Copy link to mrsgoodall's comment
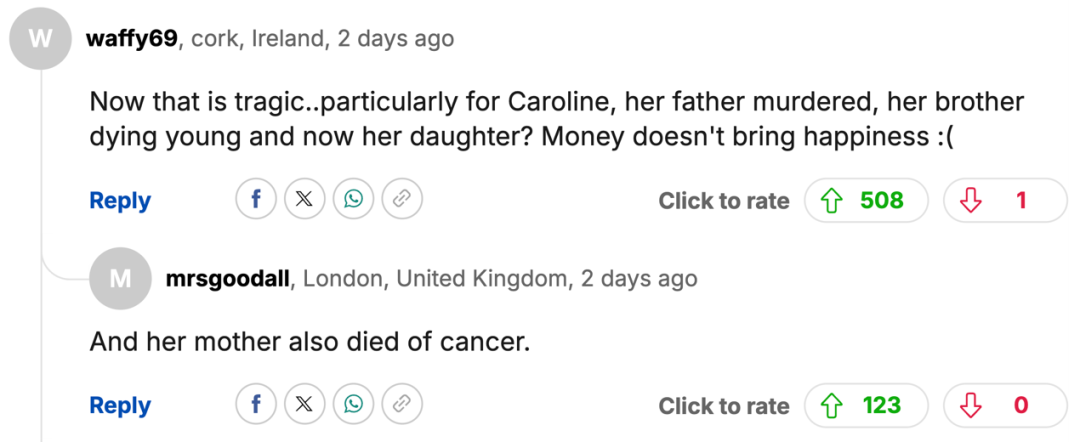 point(402,405)
